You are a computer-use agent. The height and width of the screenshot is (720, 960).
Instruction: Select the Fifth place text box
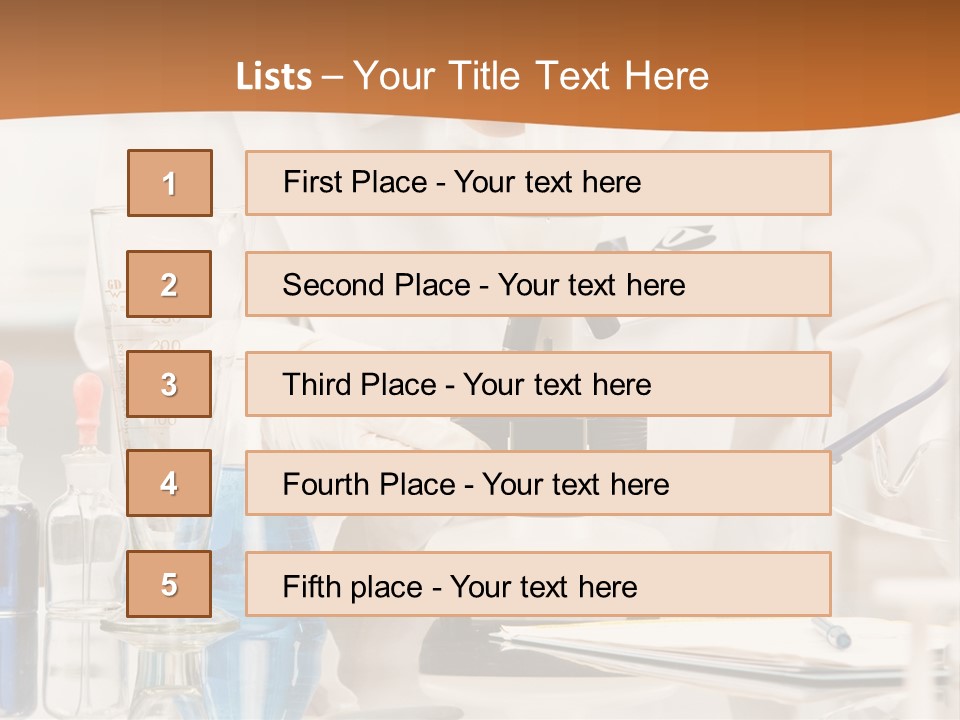tap(538, 584)
